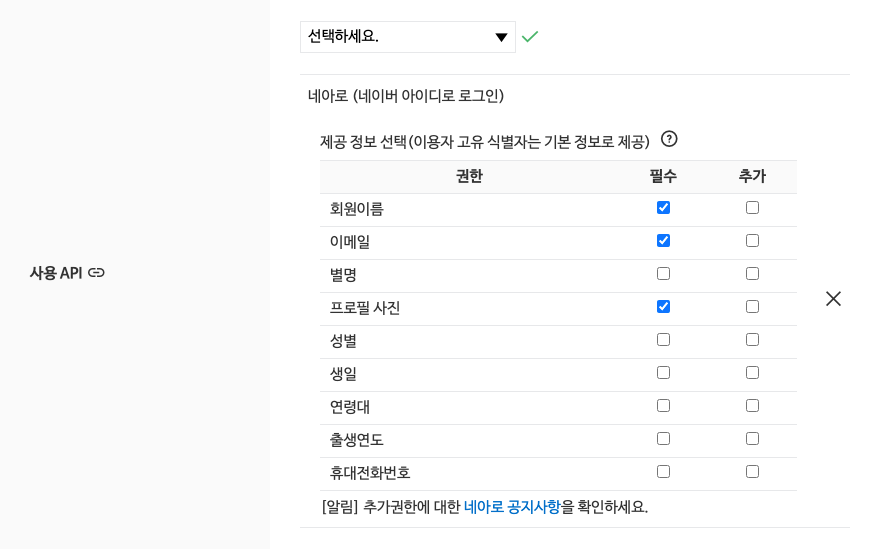Uncheck the required 이메일 checkbox
The image size is (880, 549).
[663, 241]
